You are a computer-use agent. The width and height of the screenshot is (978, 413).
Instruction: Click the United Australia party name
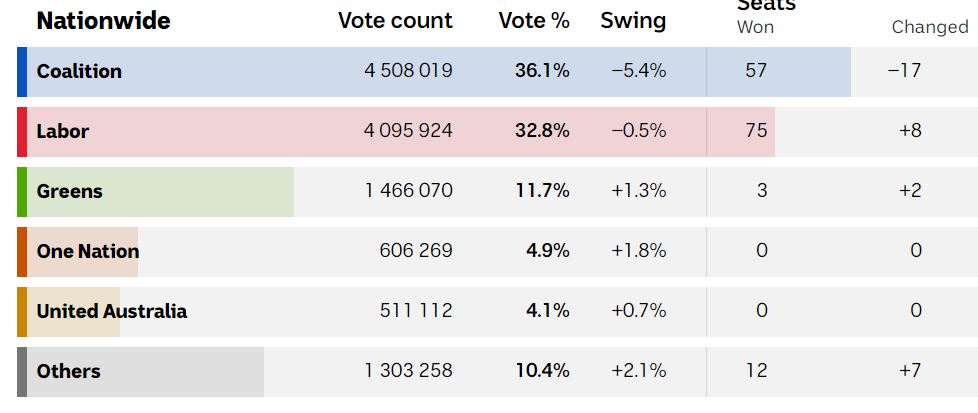click(111, 311)
